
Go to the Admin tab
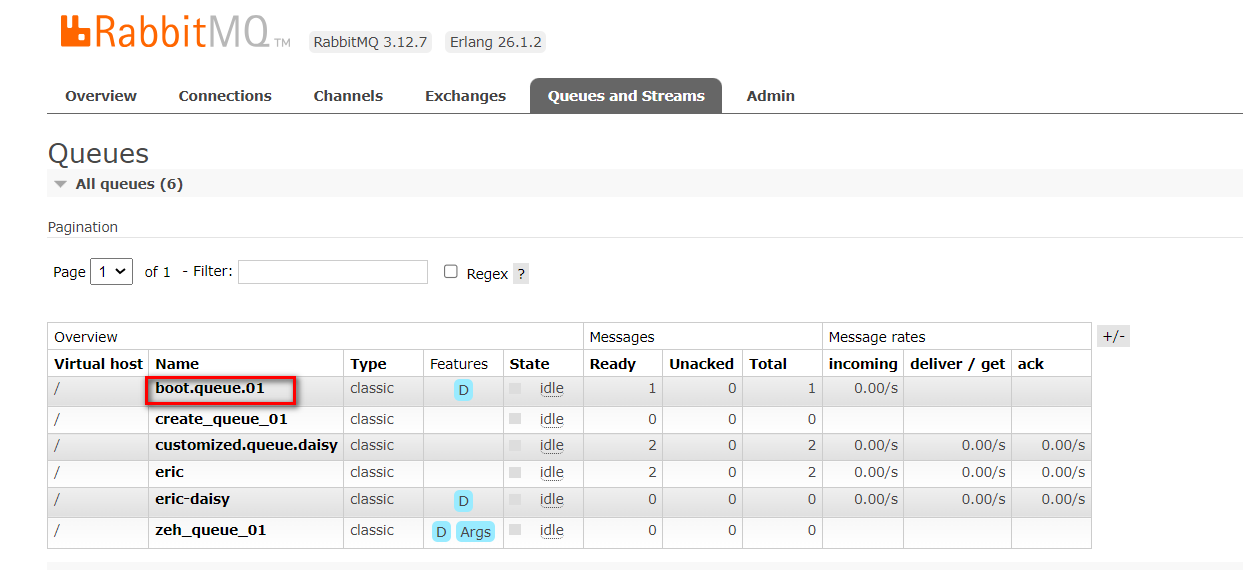click(x=770, y=96)
